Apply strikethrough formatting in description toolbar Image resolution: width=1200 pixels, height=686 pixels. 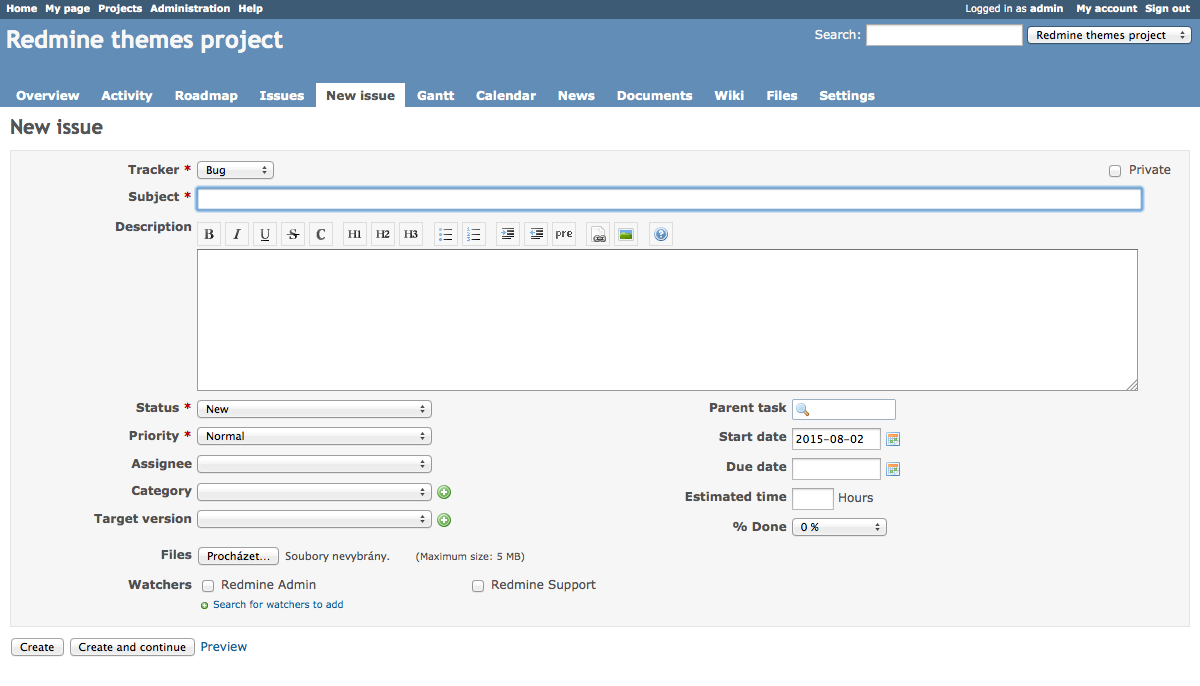[293, 235]
